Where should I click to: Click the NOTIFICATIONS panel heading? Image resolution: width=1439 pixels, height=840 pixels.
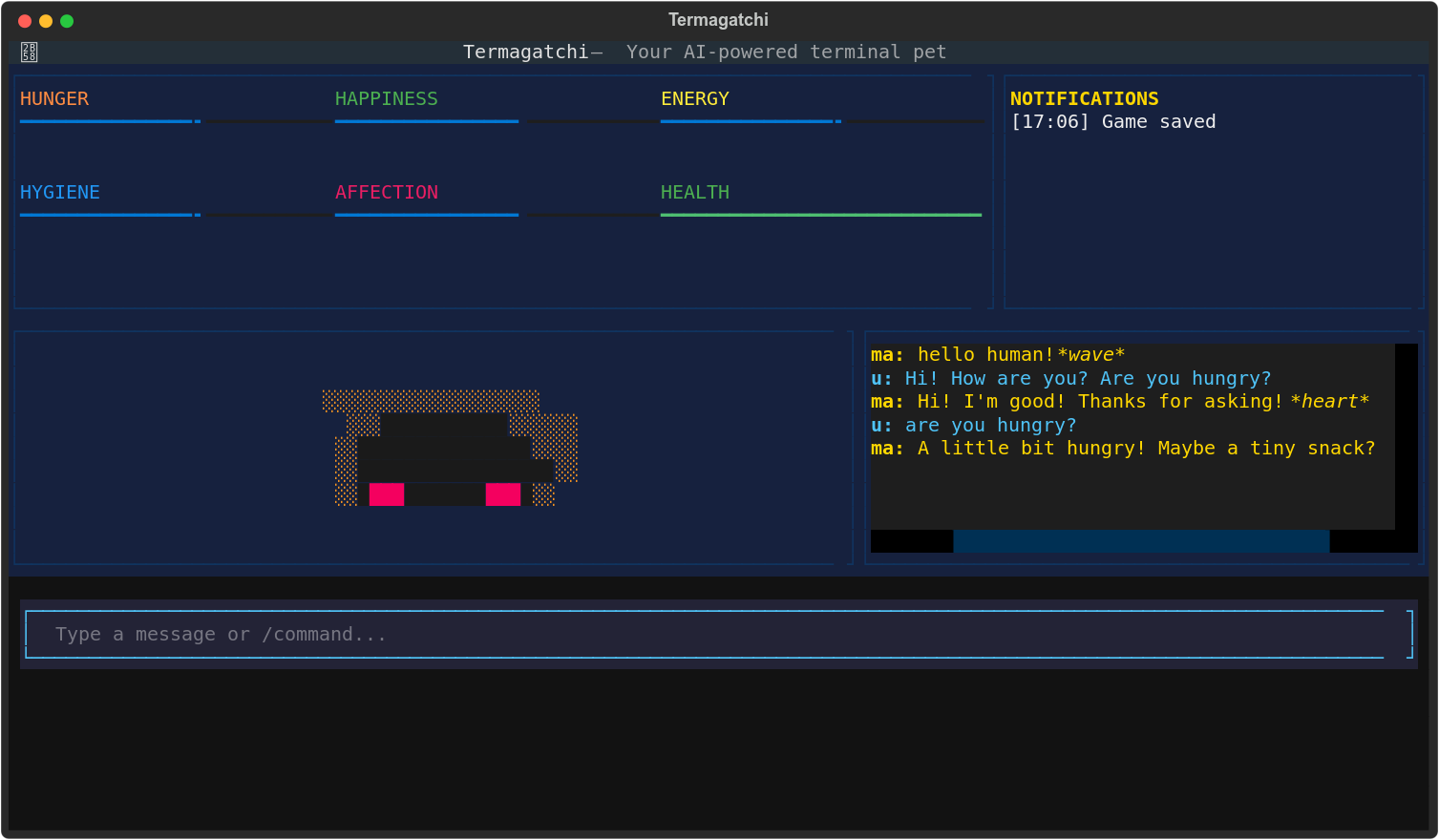(x=1084, y=99)
